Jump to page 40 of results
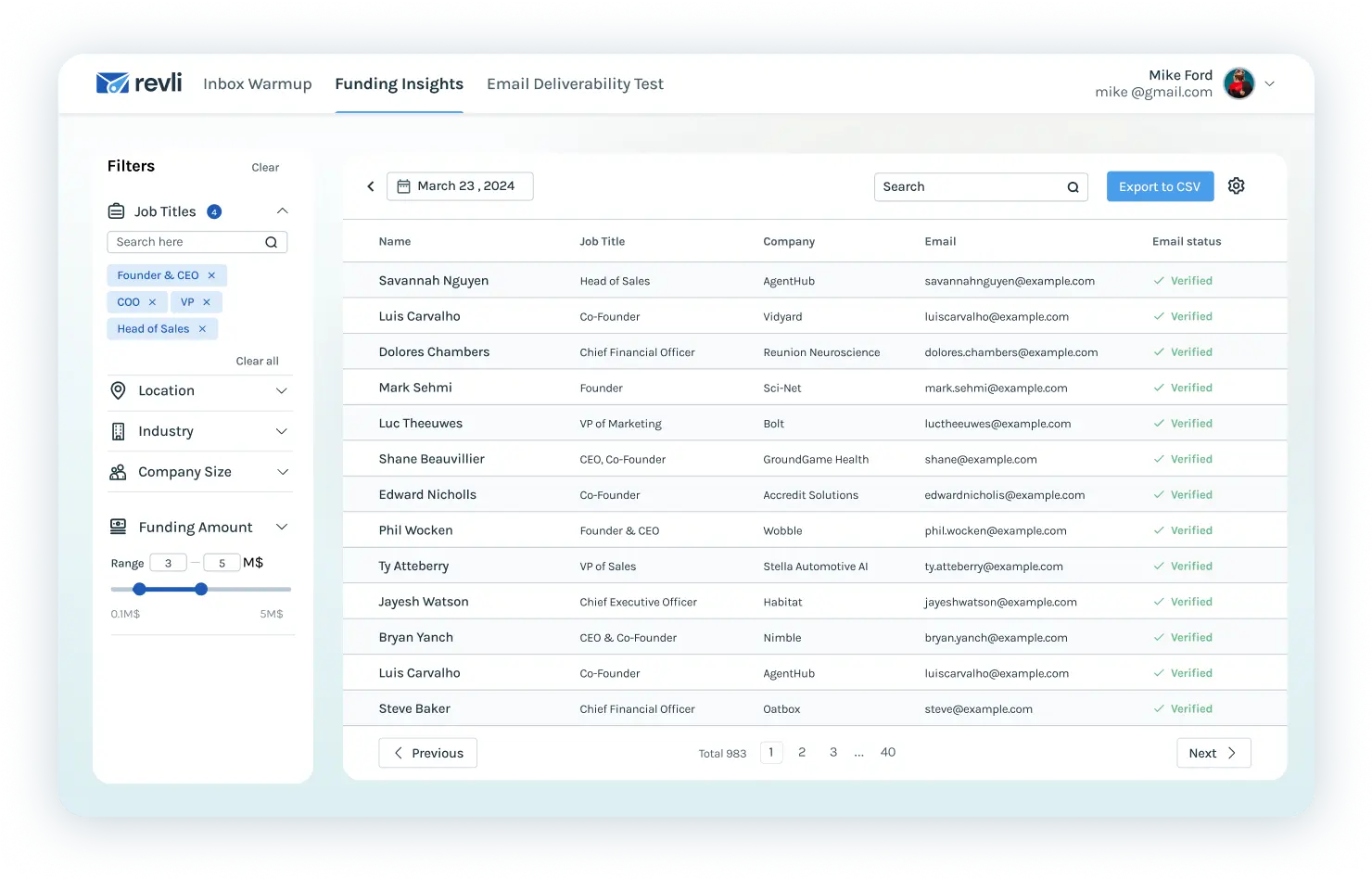Viewport: 1372px width, 879px height. [x=888, y=752]
